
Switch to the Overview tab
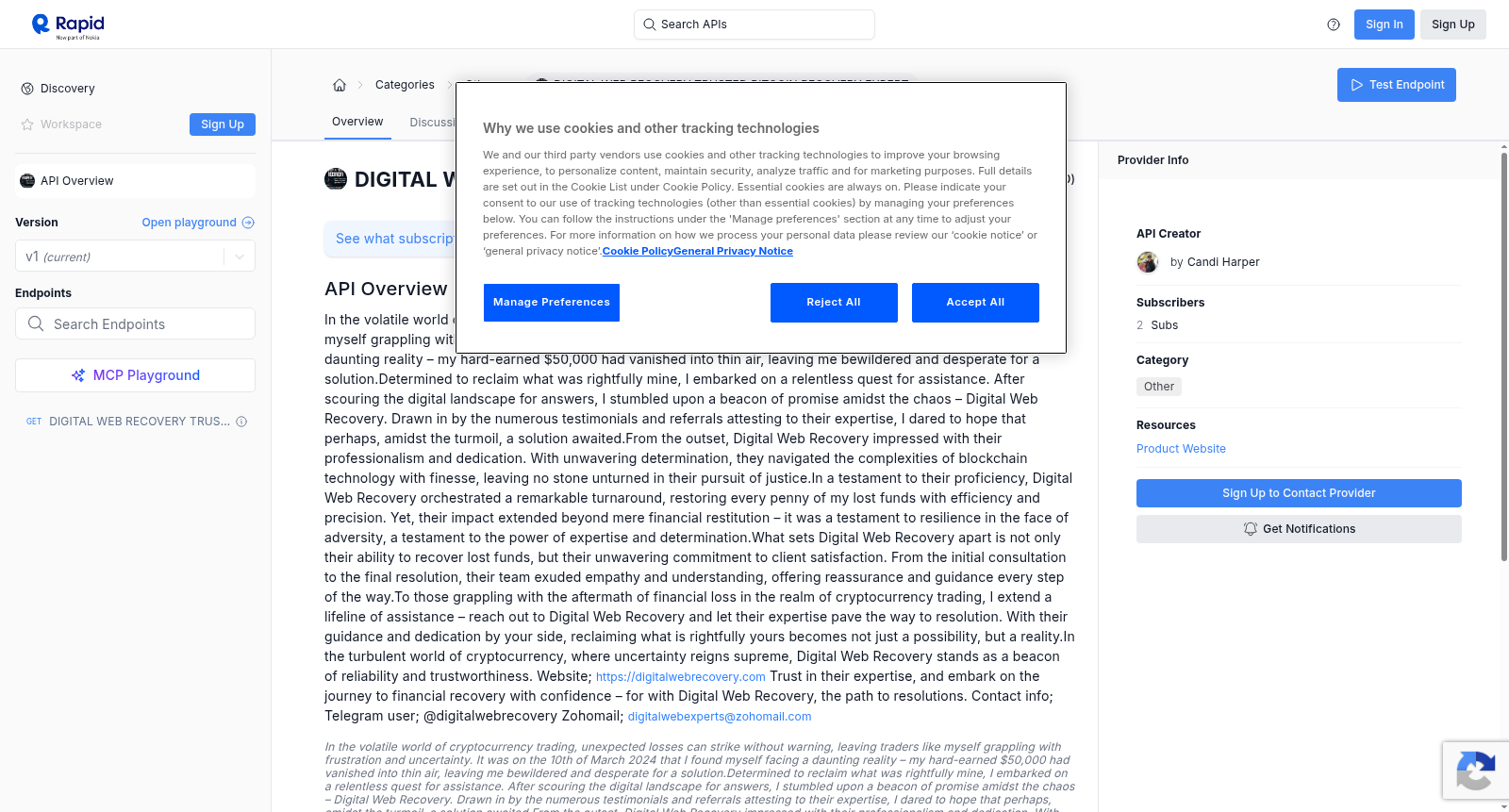[x=357, y=122]
